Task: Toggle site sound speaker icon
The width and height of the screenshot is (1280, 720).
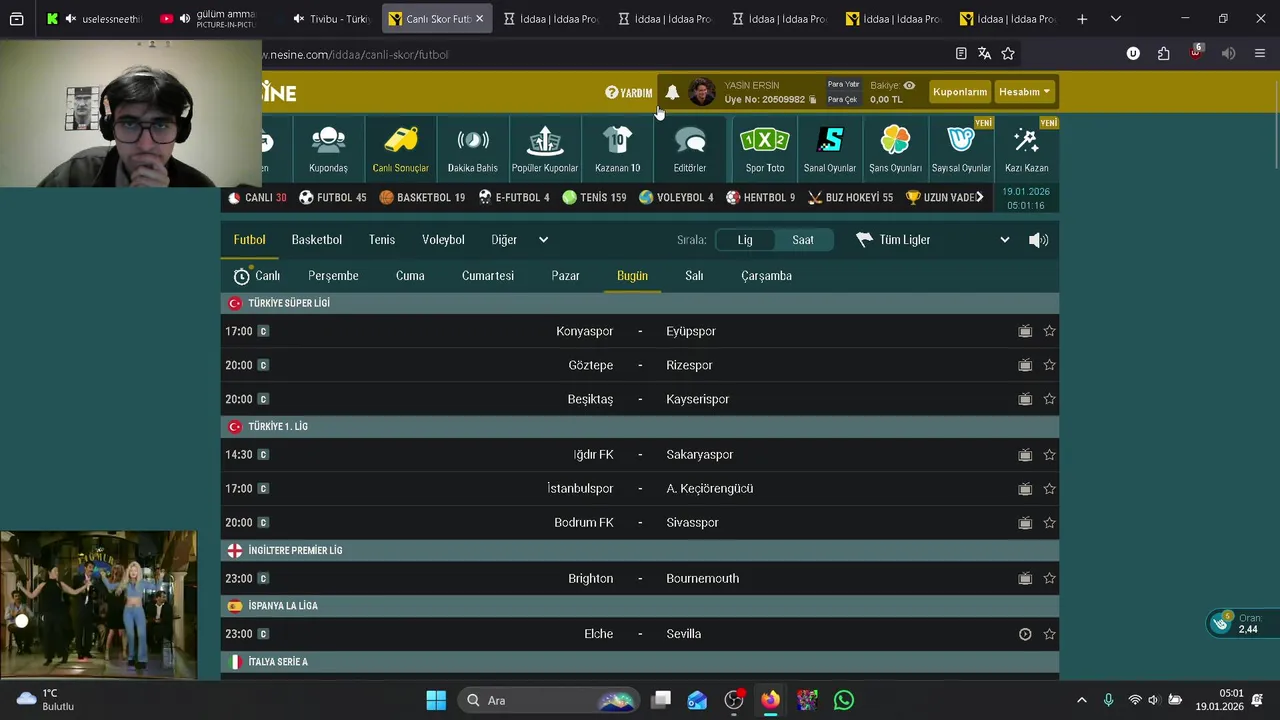Action: (x=1039, y=240)
